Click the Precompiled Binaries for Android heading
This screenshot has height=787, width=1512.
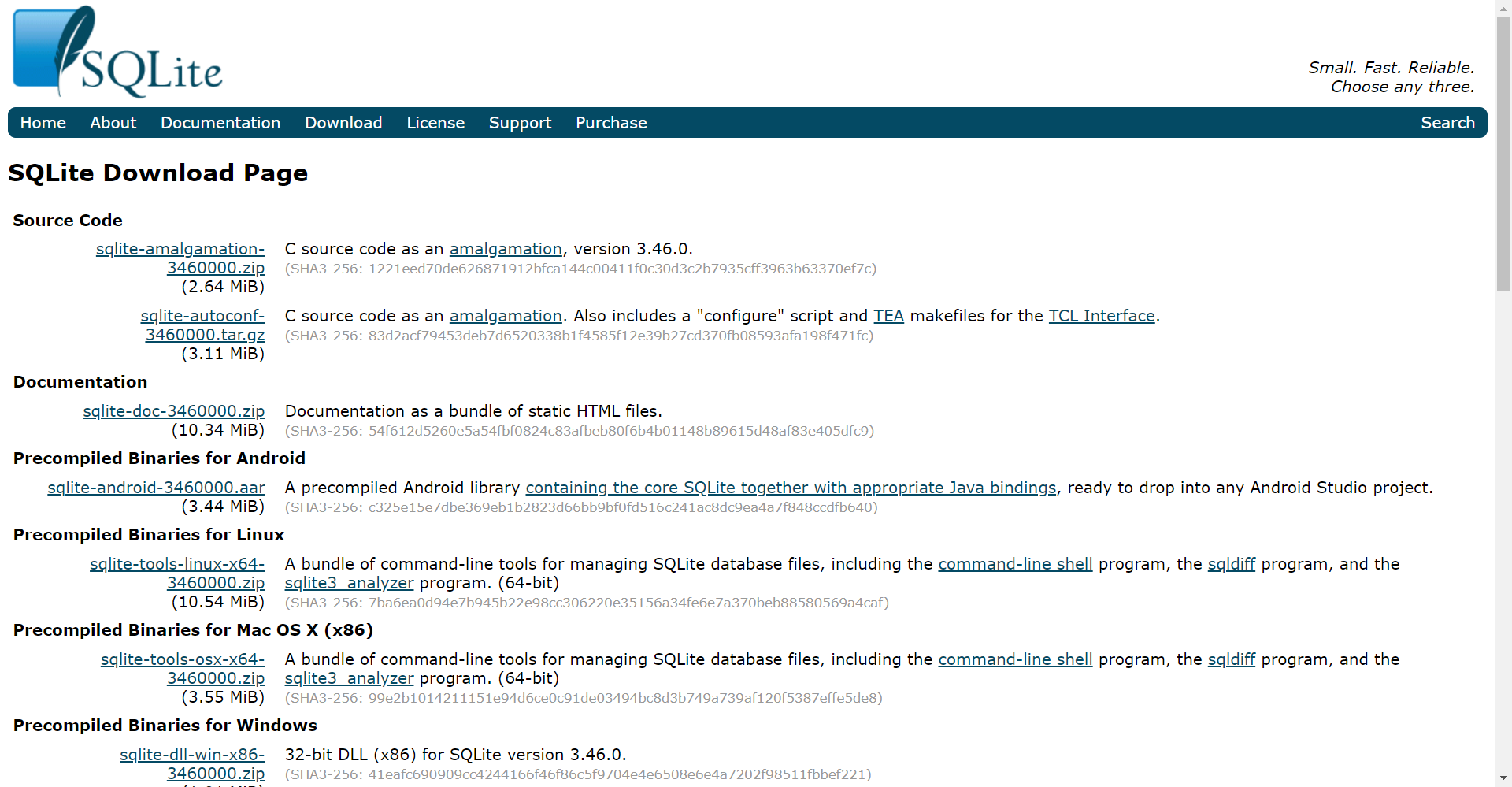click(159, 458)
